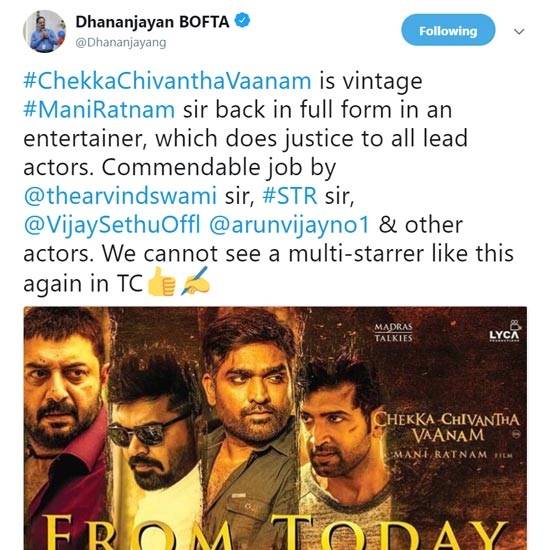Expand the tweet options chevron

tap(519, 32)
